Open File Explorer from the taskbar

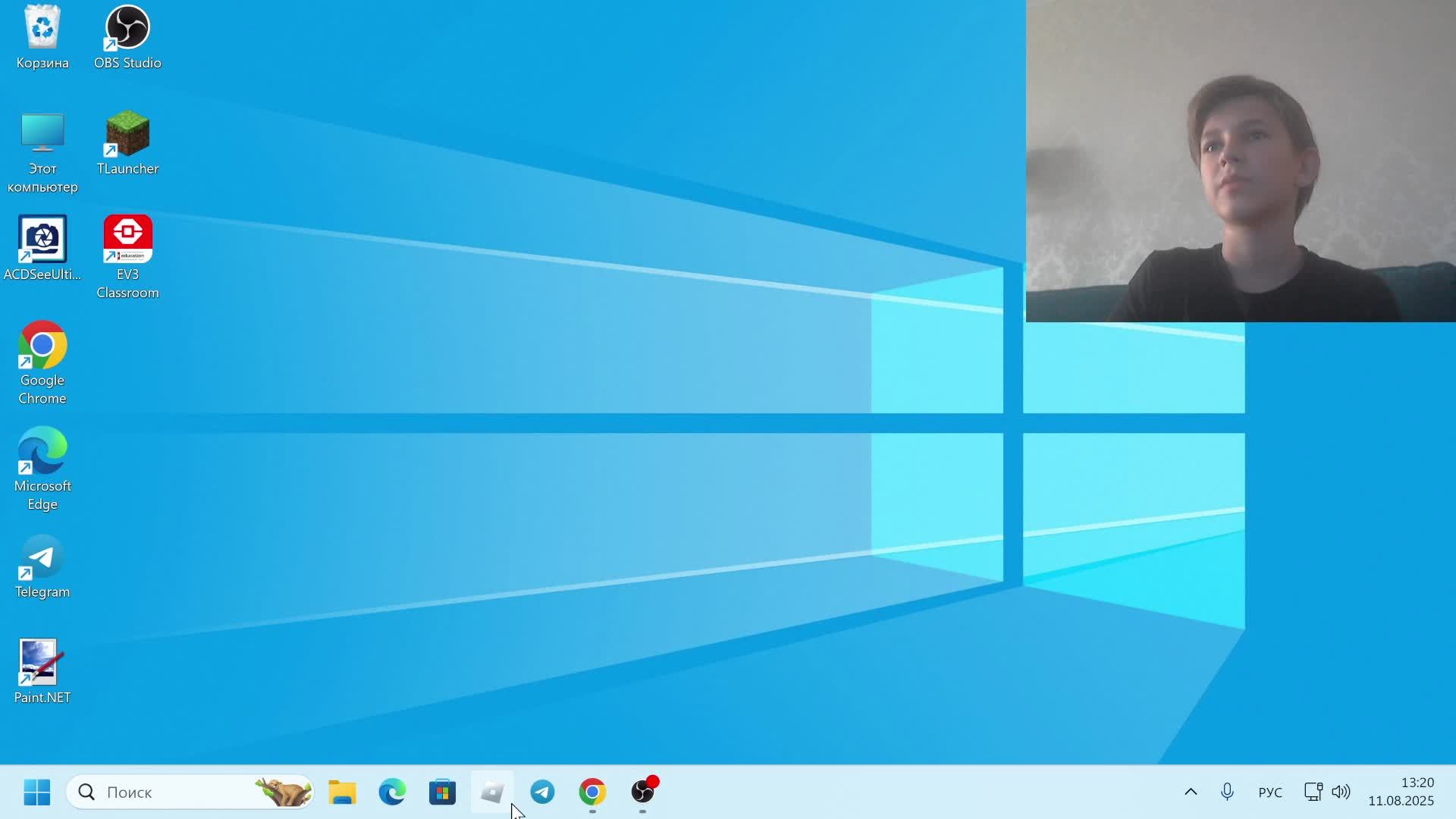point(342,792)
